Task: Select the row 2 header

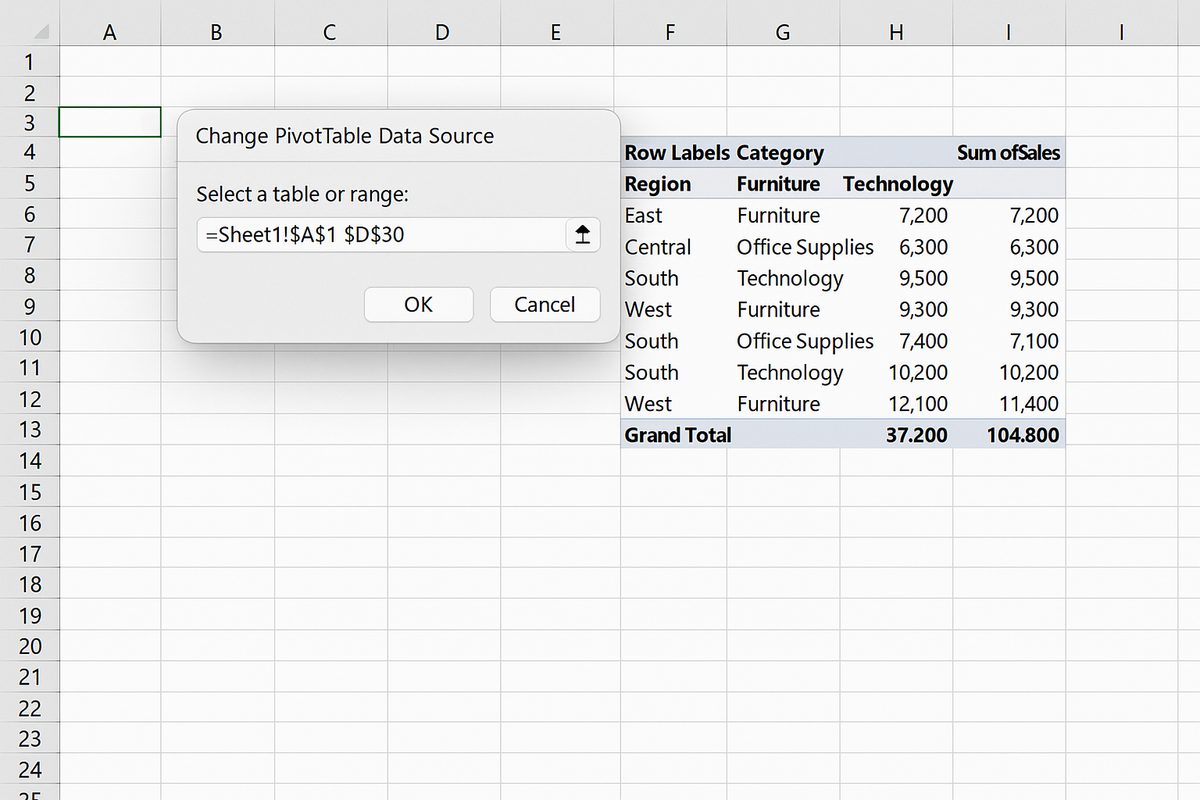Action: click(x=29, y=93)
